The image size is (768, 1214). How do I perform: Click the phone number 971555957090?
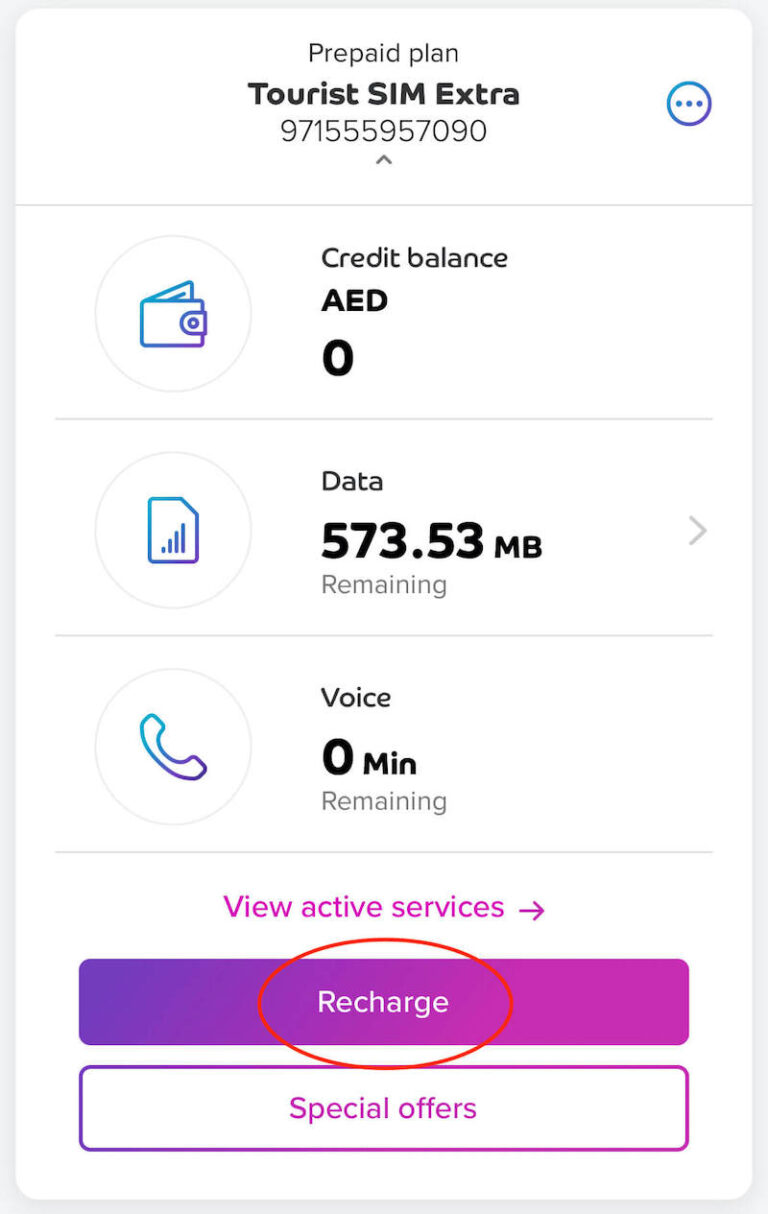pos(383,131)
